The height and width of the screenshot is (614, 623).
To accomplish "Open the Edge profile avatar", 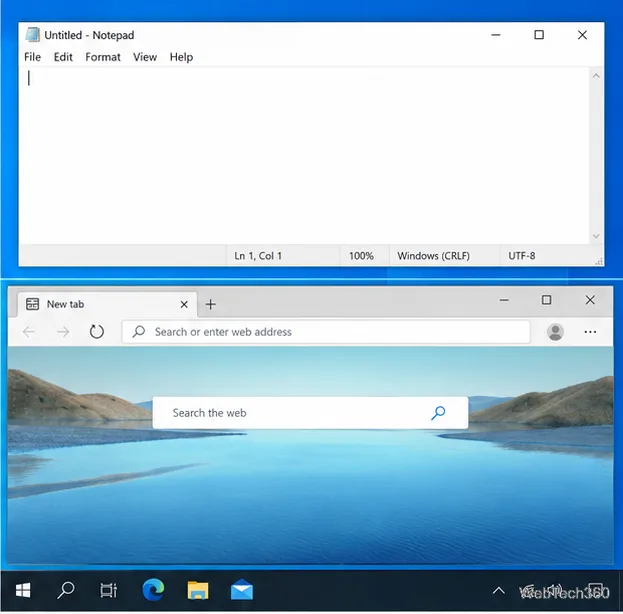I will [555, 332].
